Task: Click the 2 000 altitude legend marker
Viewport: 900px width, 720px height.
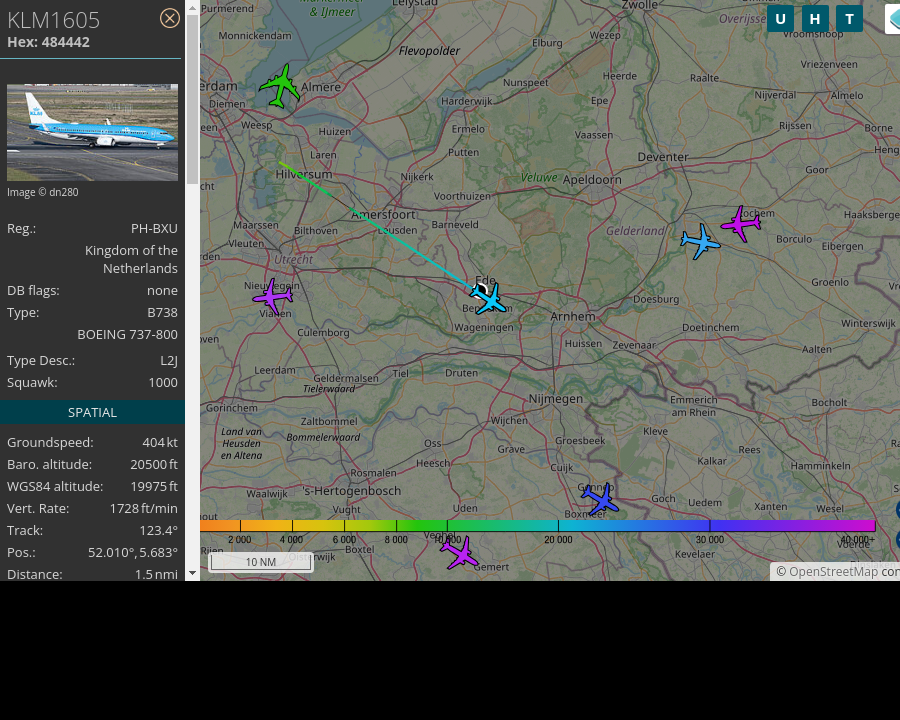Action: click(x=239, y=540)
